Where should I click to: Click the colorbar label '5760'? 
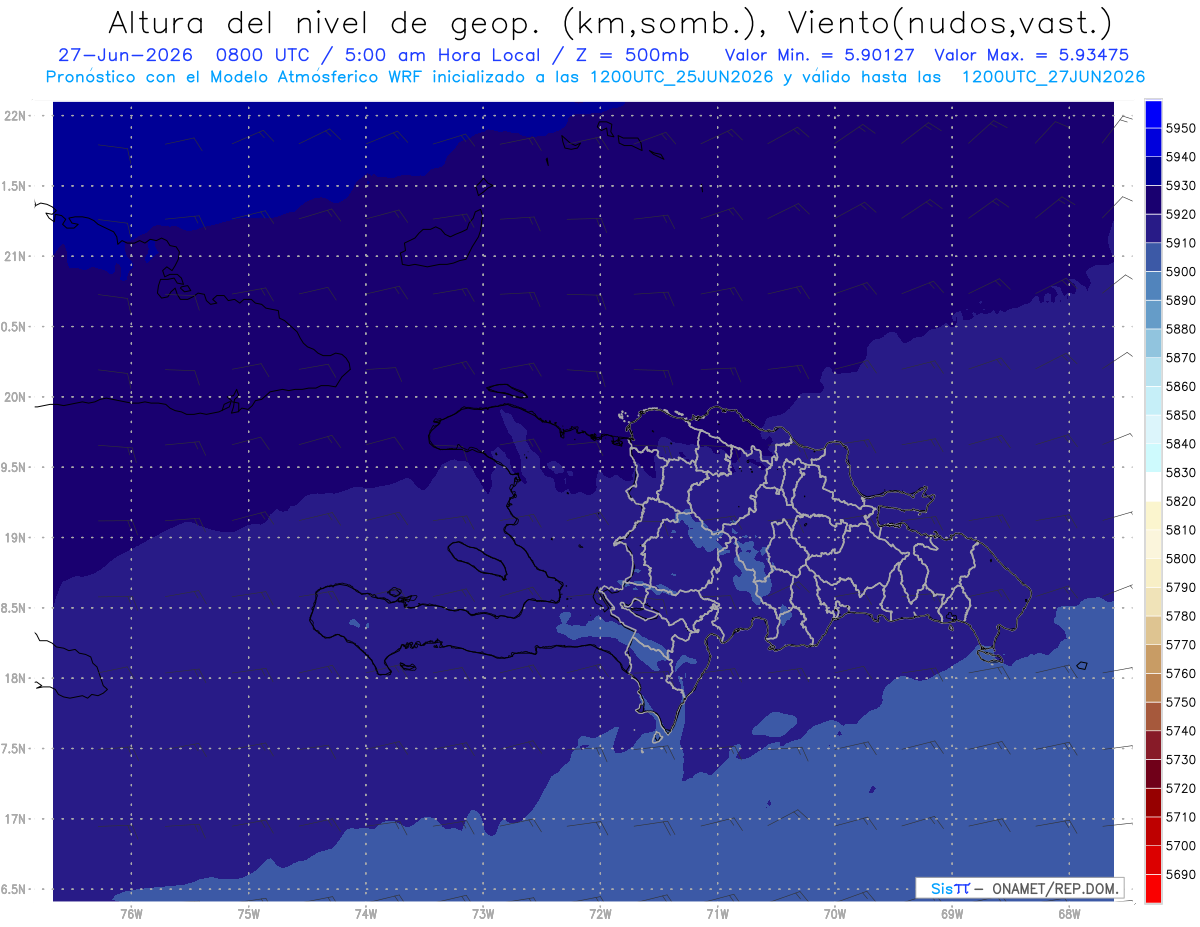coord(1181,673)
